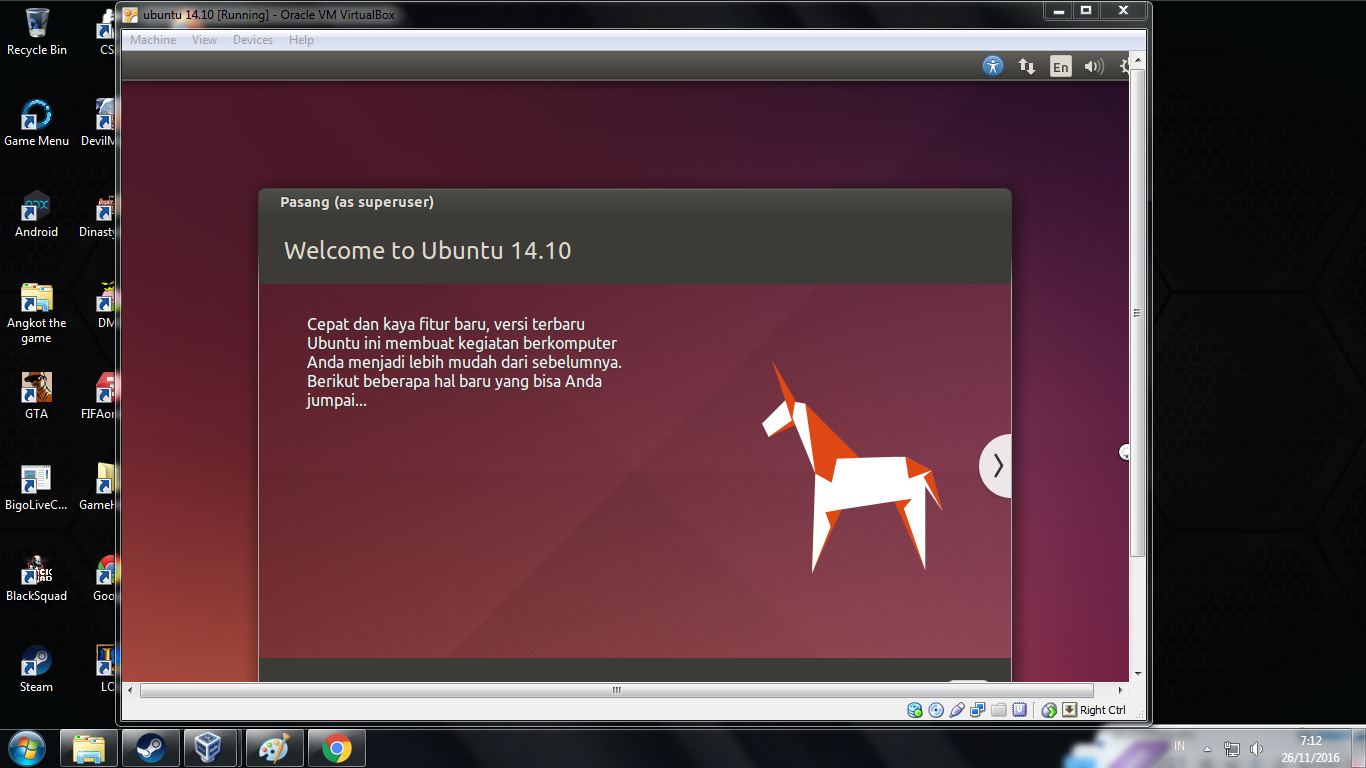
Task: Open the Machine menu in VirtualBox
Action: pyautogui.click(x=153, y=40)
